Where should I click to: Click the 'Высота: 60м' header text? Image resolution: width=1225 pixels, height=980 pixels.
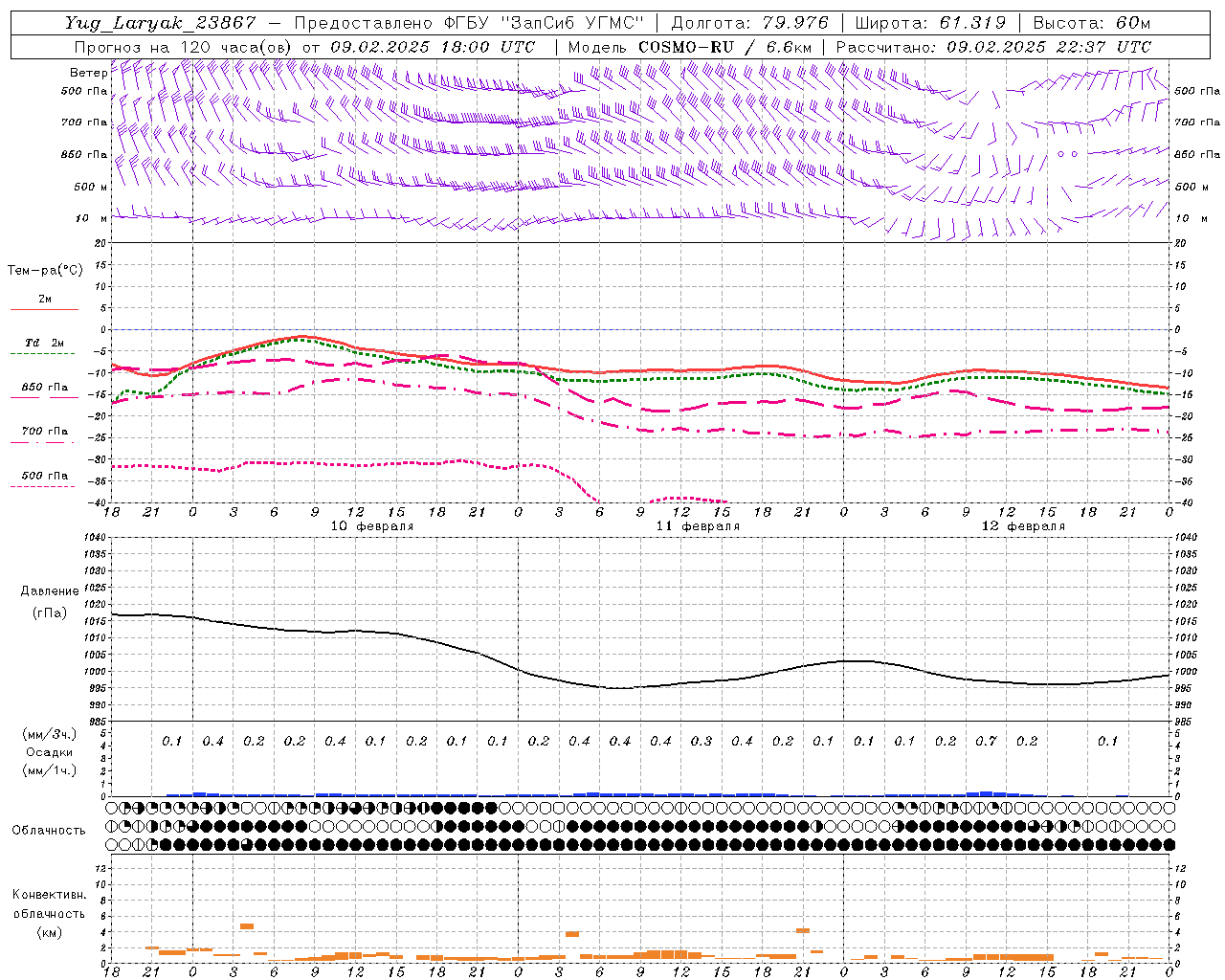[x=1092, y=23]
